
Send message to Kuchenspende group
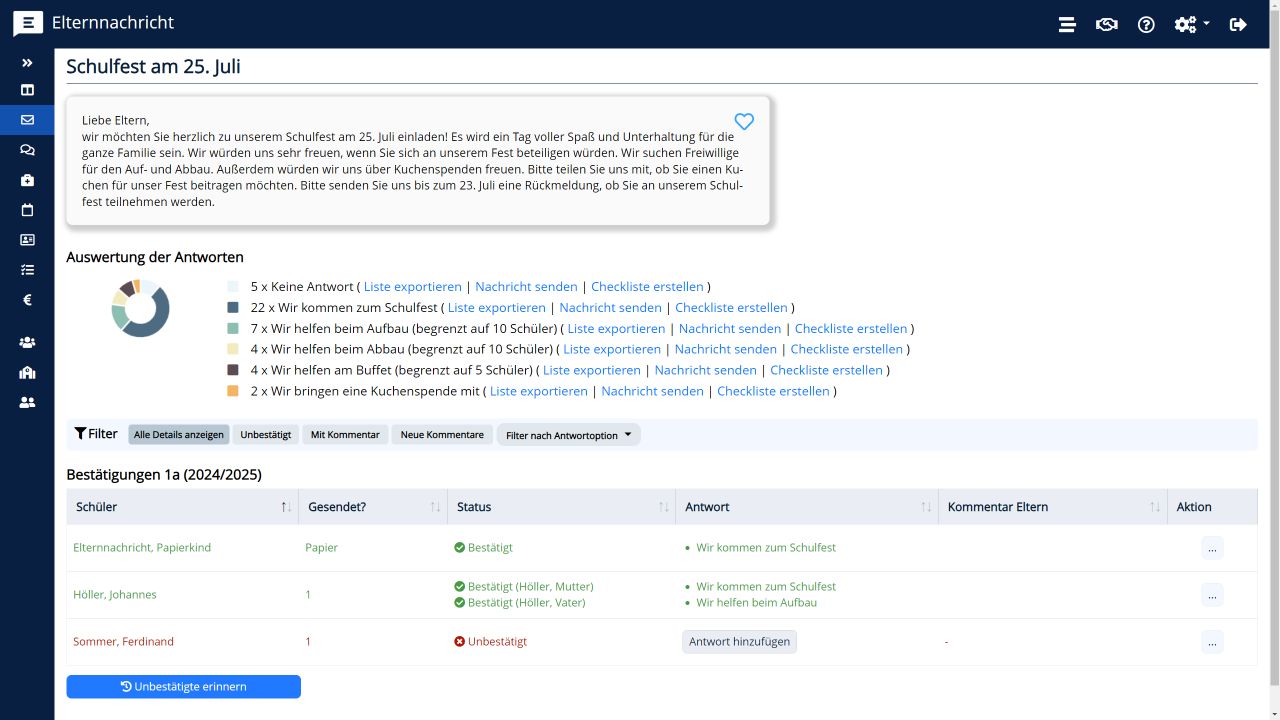[652, 391]
